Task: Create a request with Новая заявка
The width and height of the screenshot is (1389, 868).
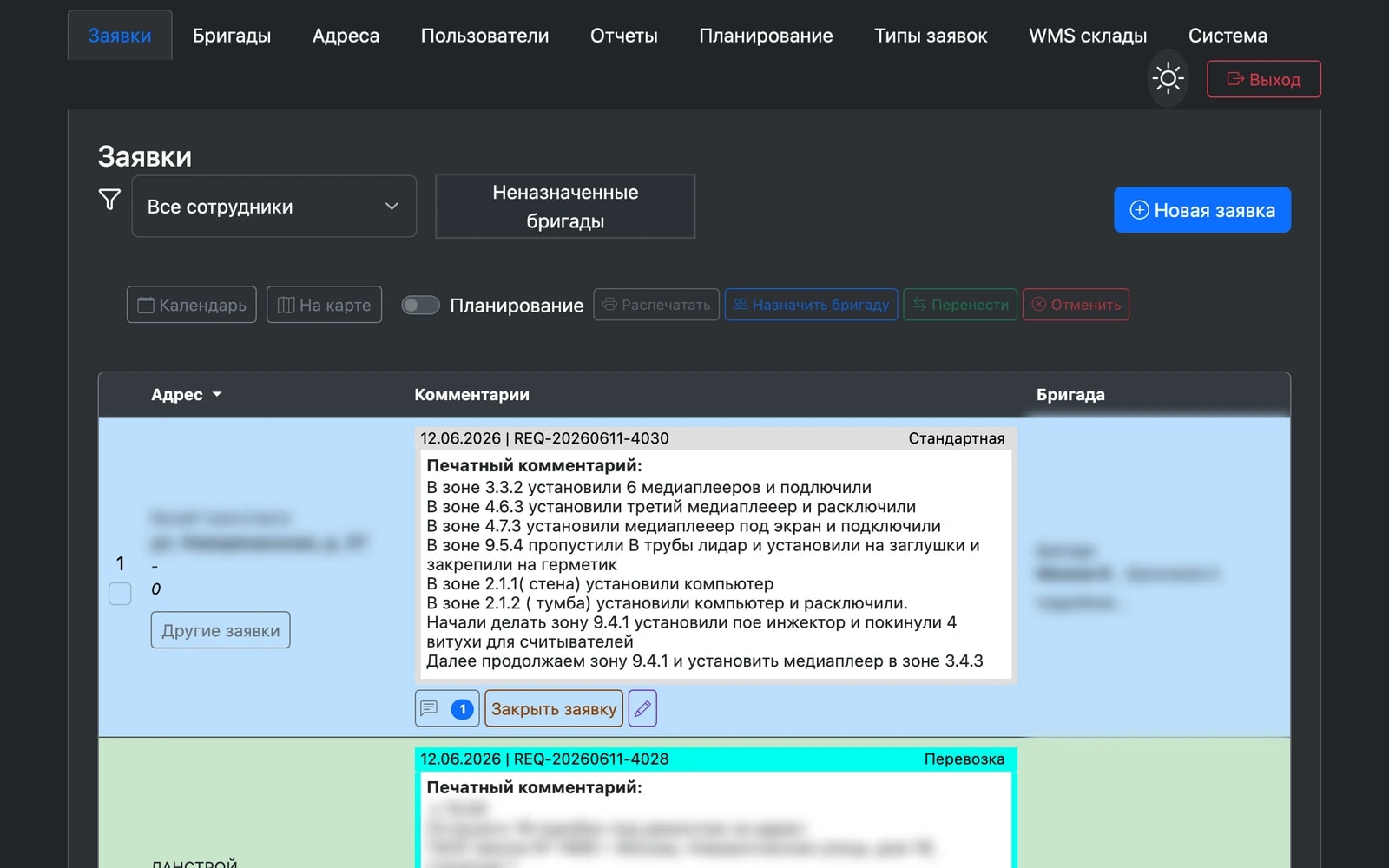Action: pos(1202,210)
